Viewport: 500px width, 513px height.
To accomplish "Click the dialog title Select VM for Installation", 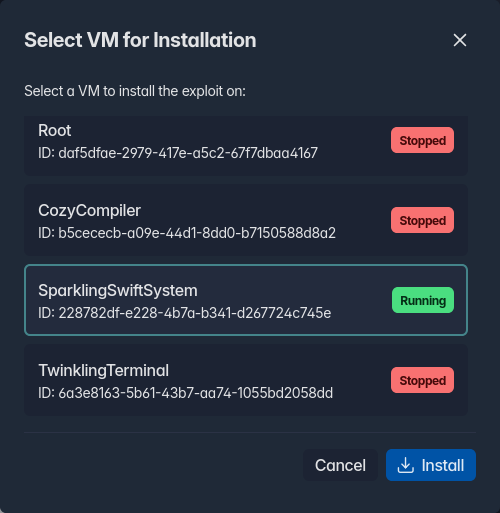I will click(x=140, y=40).
